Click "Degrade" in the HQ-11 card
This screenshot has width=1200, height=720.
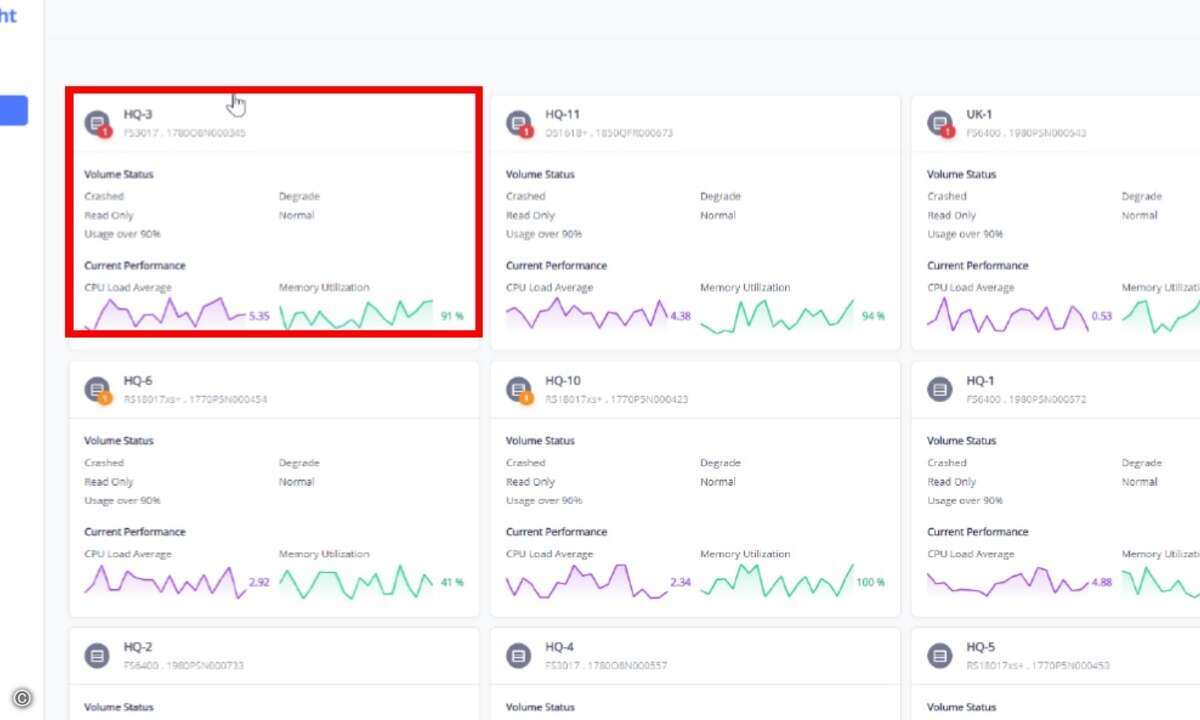(x=720, y=196)
